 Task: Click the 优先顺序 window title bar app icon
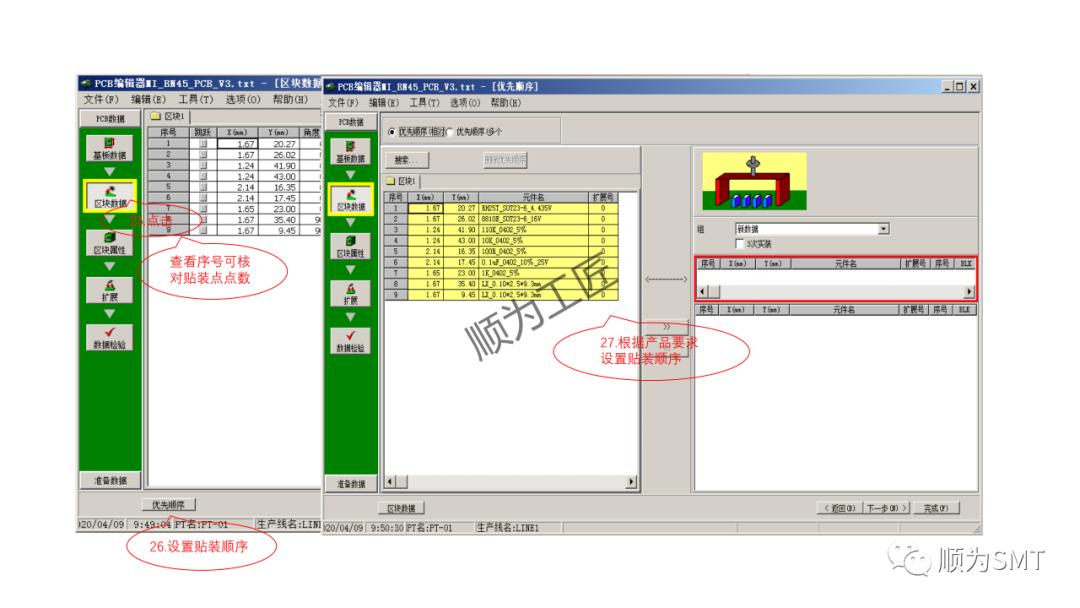330,87
